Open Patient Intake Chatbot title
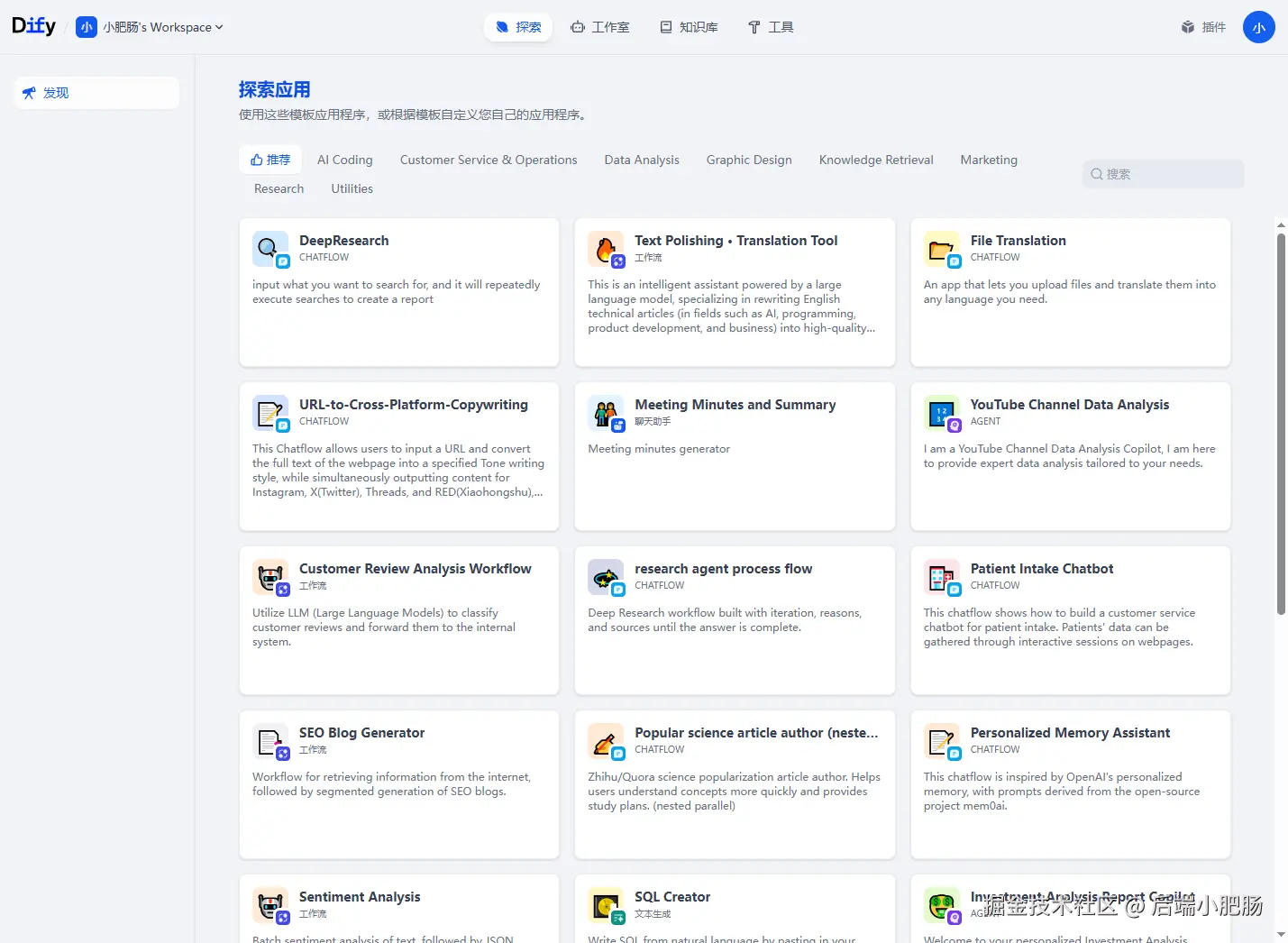 1042,569
